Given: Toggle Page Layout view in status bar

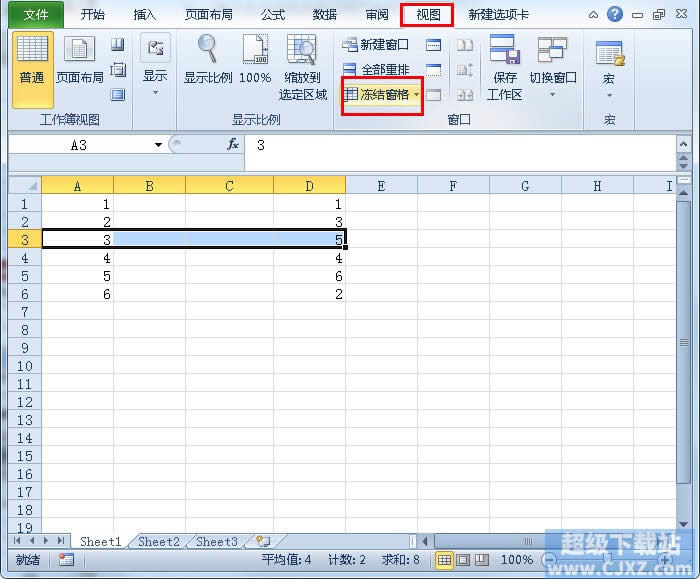Looking at the screenshot, I should 463,560.
